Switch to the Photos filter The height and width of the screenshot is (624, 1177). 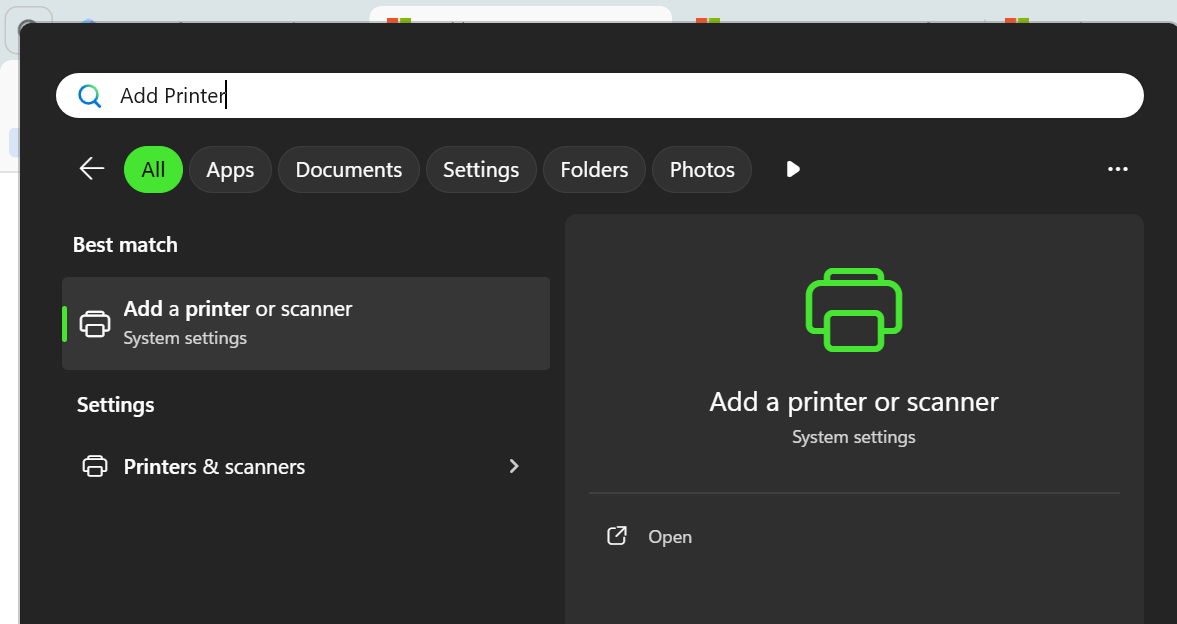tap(702, 170)
